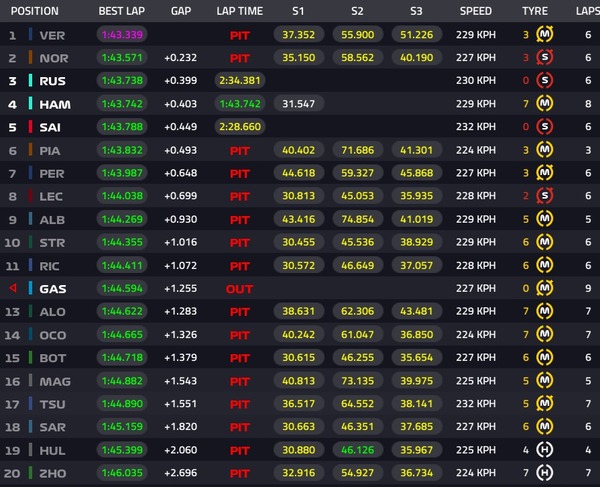Screen dimensions: 600x487
Task: Click the red arrow beside GAS
Action: pos(13,288)
